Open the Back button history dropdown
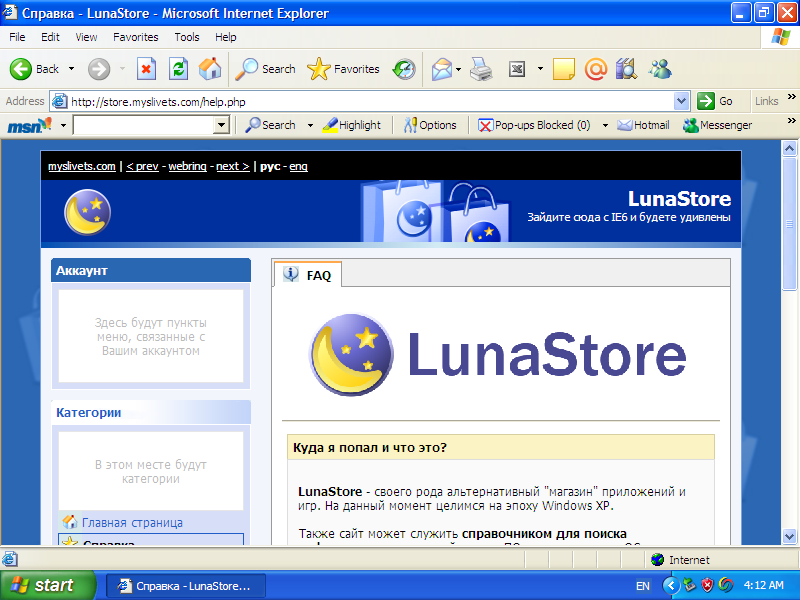This screenshot has height=600, width=800. click(71, 69)
